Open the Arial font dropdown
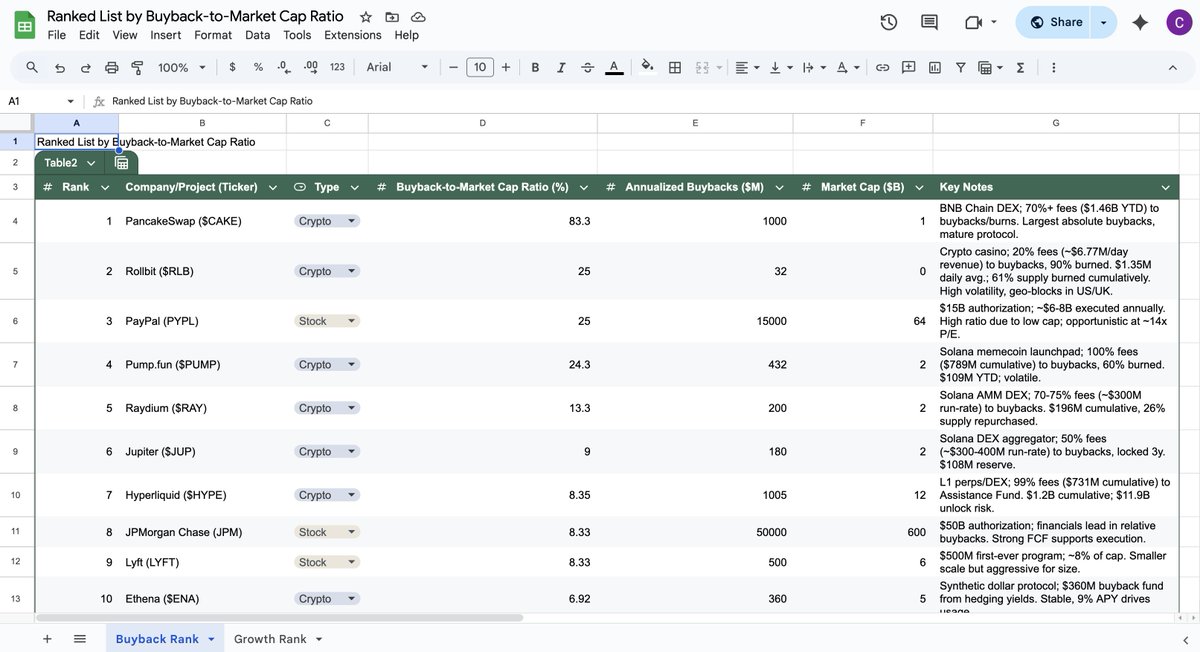Viewport: 1200px width, 652px height. (x=397, y=67)
